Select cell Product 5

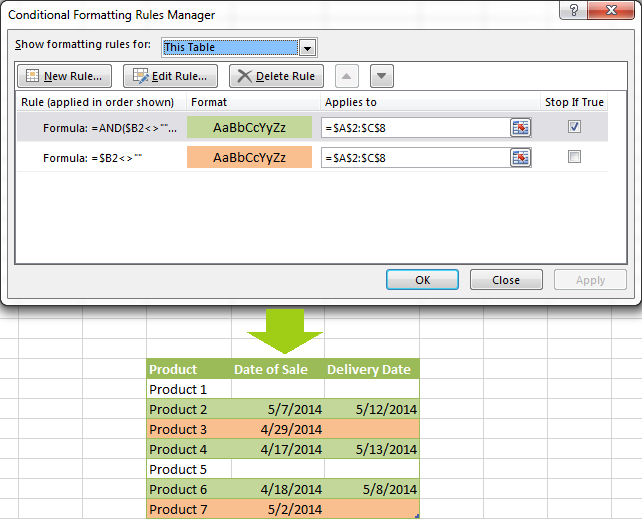pos(189,469)
